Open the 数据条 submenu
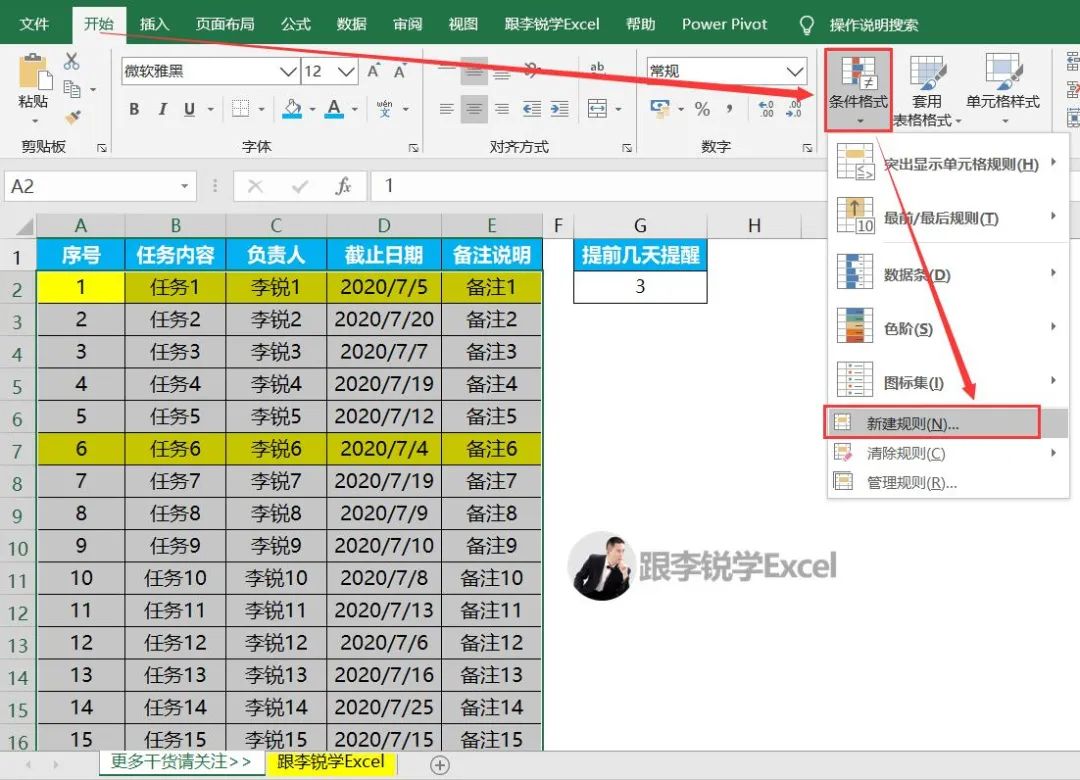The width and height of the screenshot is (1080, 780). coord(948,273)
